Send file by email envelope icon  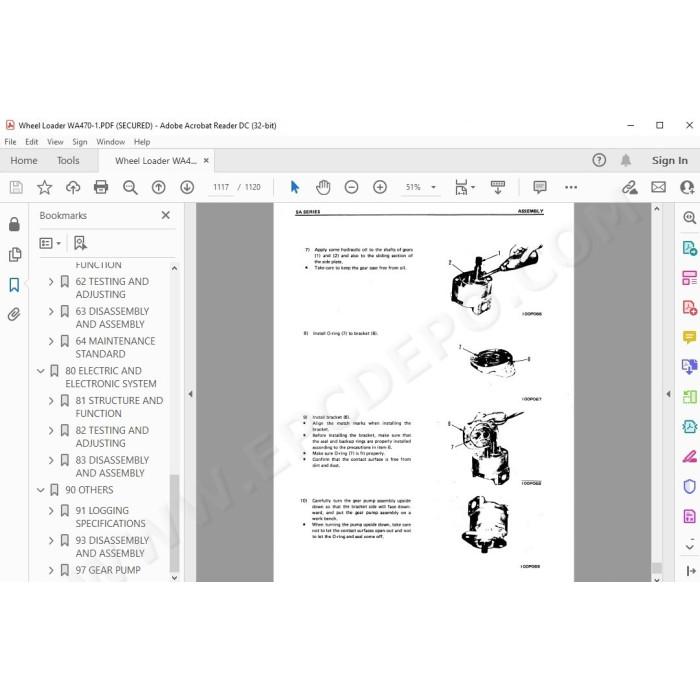pos(658,187)
